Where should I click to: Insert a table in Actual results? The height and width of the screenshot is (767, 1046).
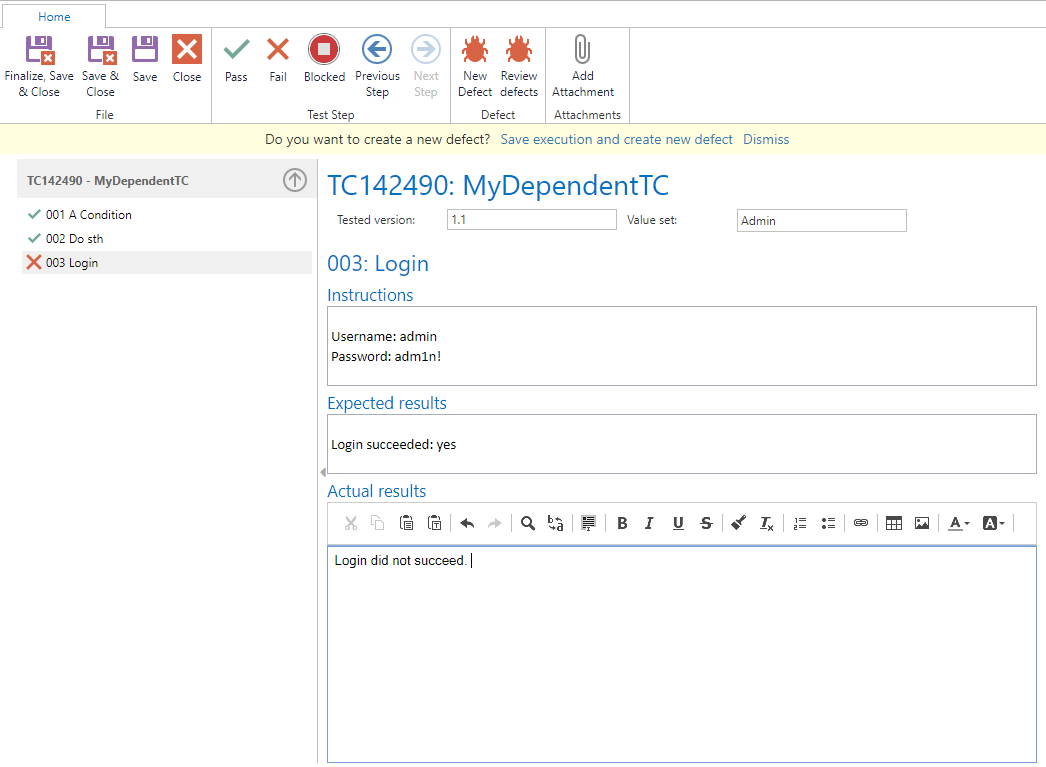[894, 523]
